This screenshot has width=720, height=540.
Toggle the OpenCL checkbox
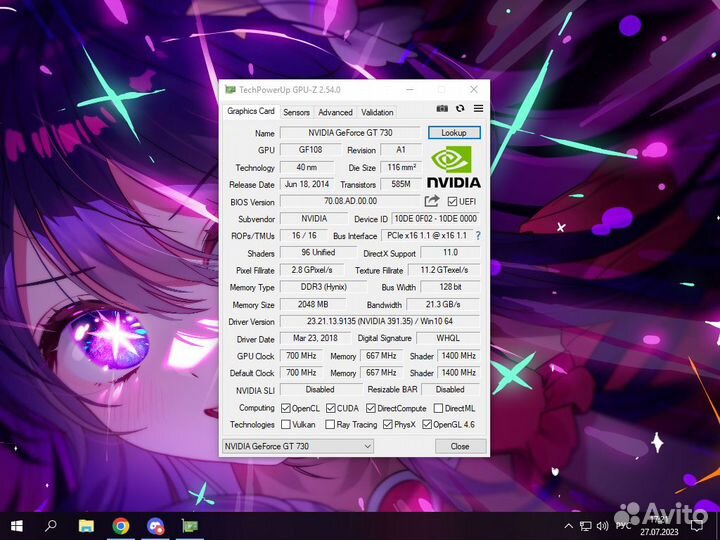pos(285,408)
